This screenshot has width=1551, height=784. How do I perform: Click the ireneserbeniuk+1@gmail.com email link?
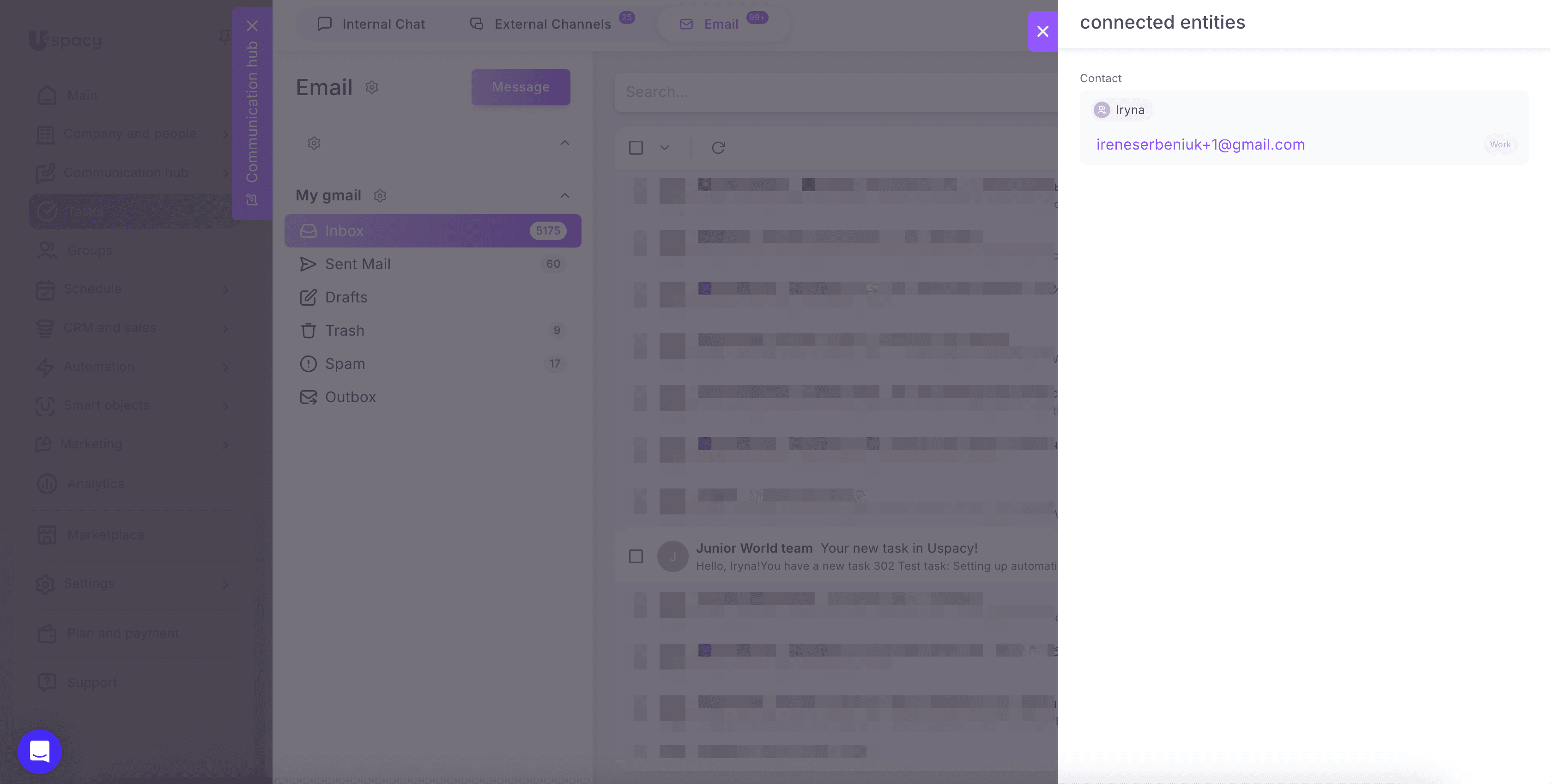click(x=1200, y=145)
